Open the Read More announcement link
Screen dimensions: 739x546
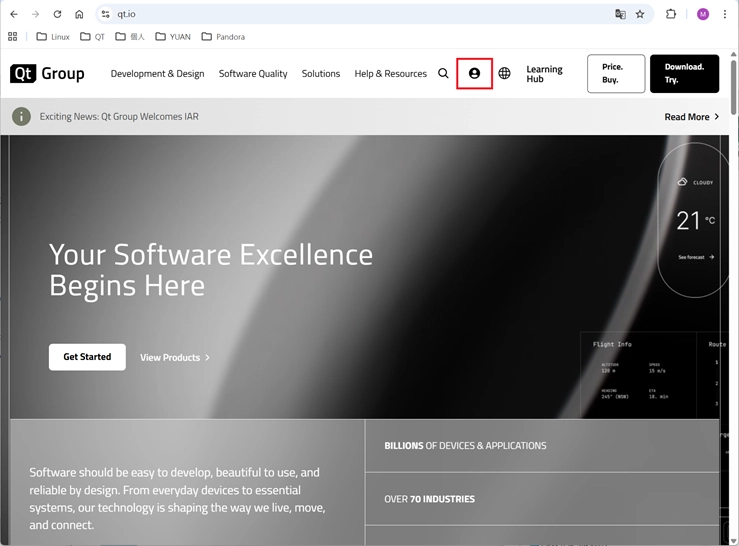tap(691, 117)
